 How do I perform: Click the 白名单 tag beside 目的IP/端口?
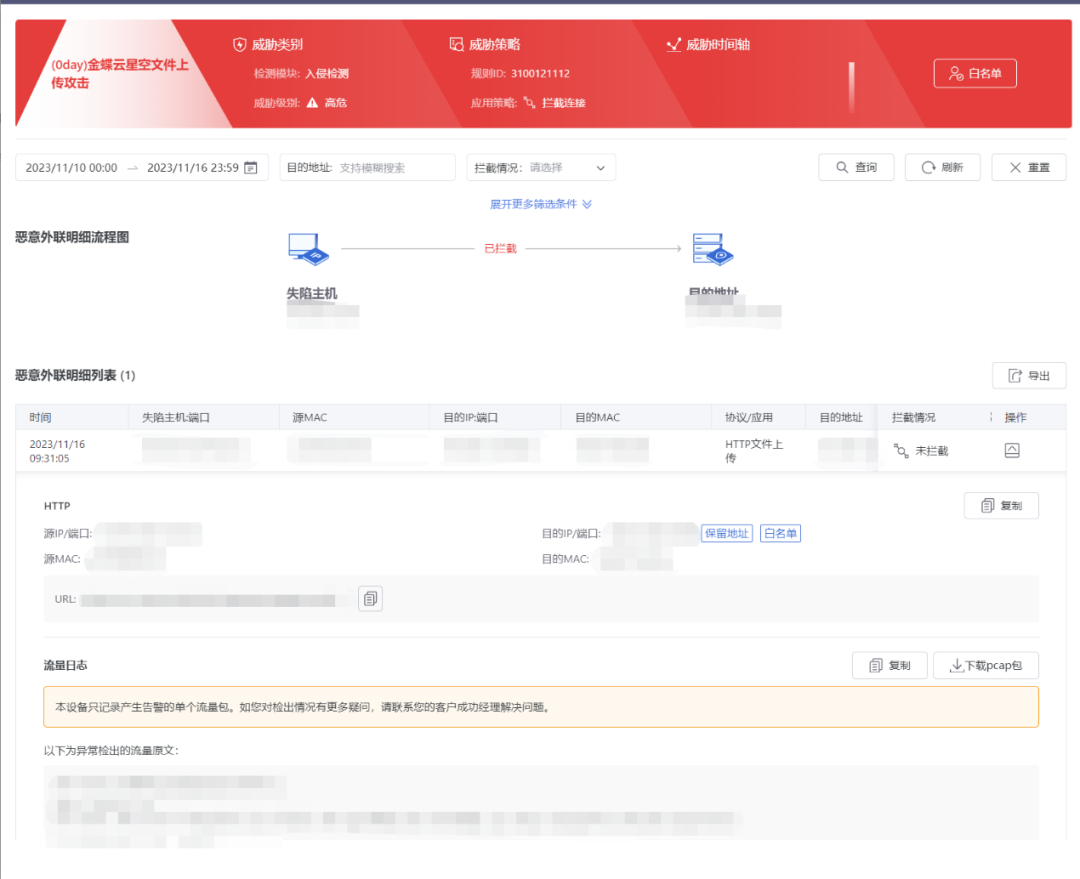click(780, 533)
